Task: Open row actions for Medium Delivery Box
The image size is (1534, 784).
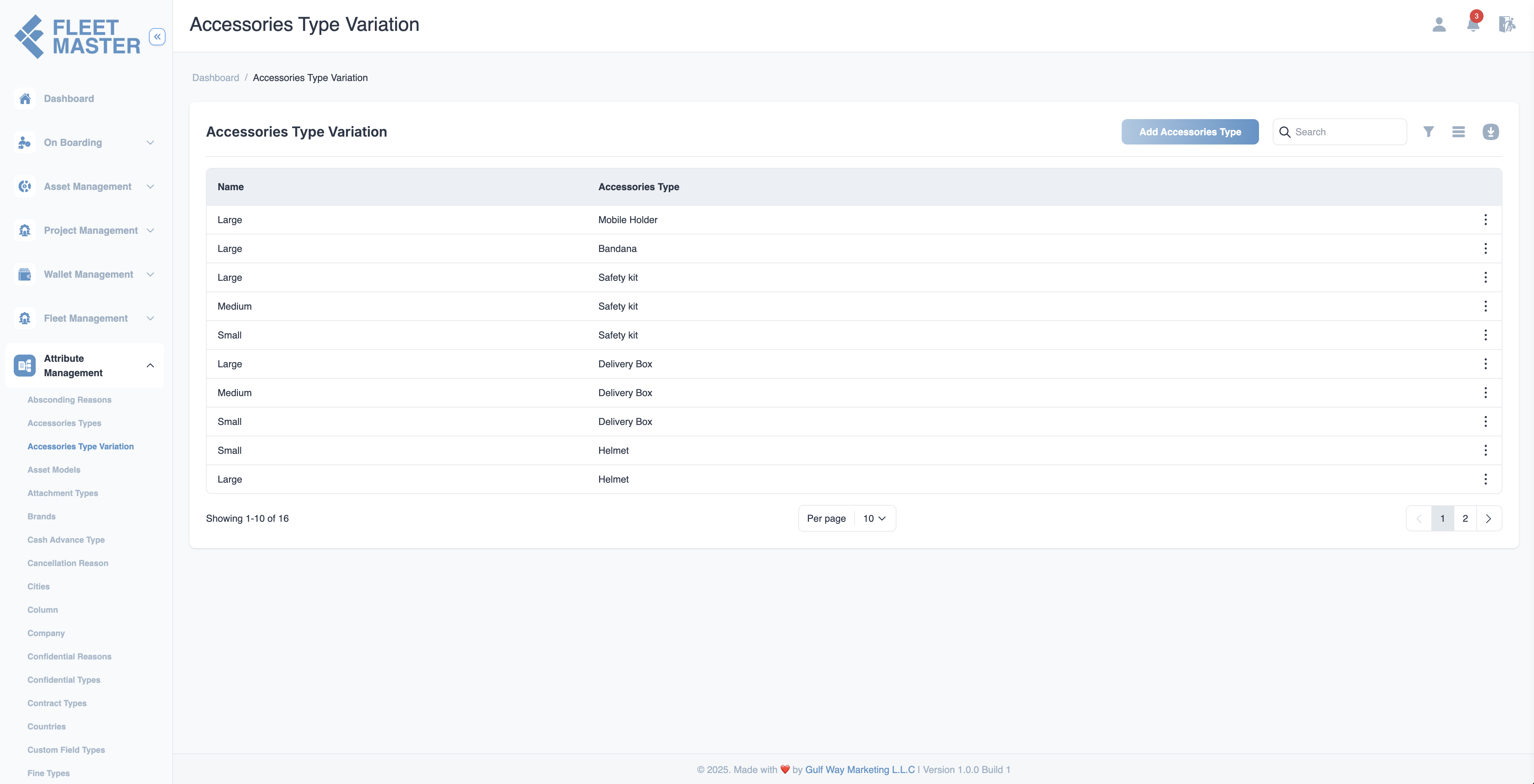Action: tap(1485, 393)
